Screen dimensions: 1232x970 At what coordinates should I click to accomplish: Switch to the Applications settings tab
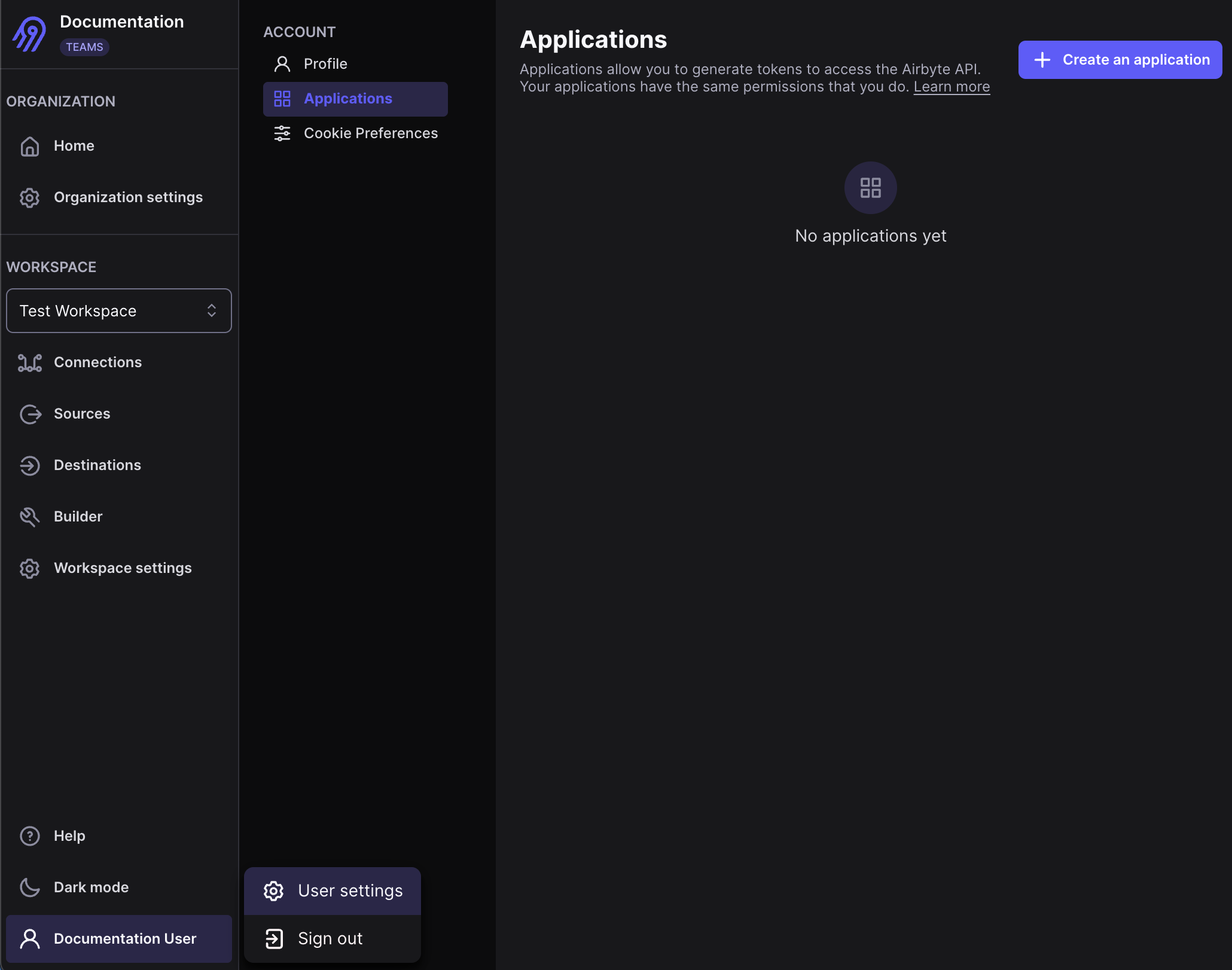[x=348, y=98]
